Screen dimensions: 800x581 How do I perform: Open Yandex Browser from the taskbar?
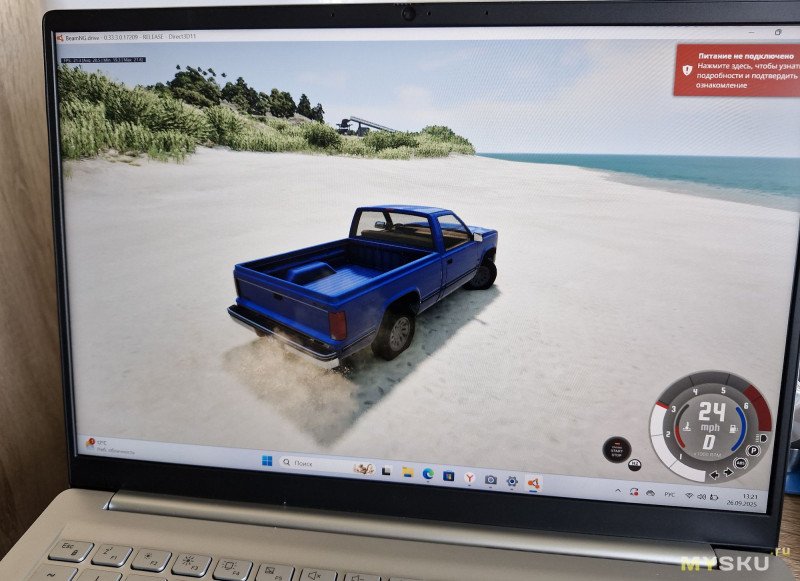(x=469, y=477)
